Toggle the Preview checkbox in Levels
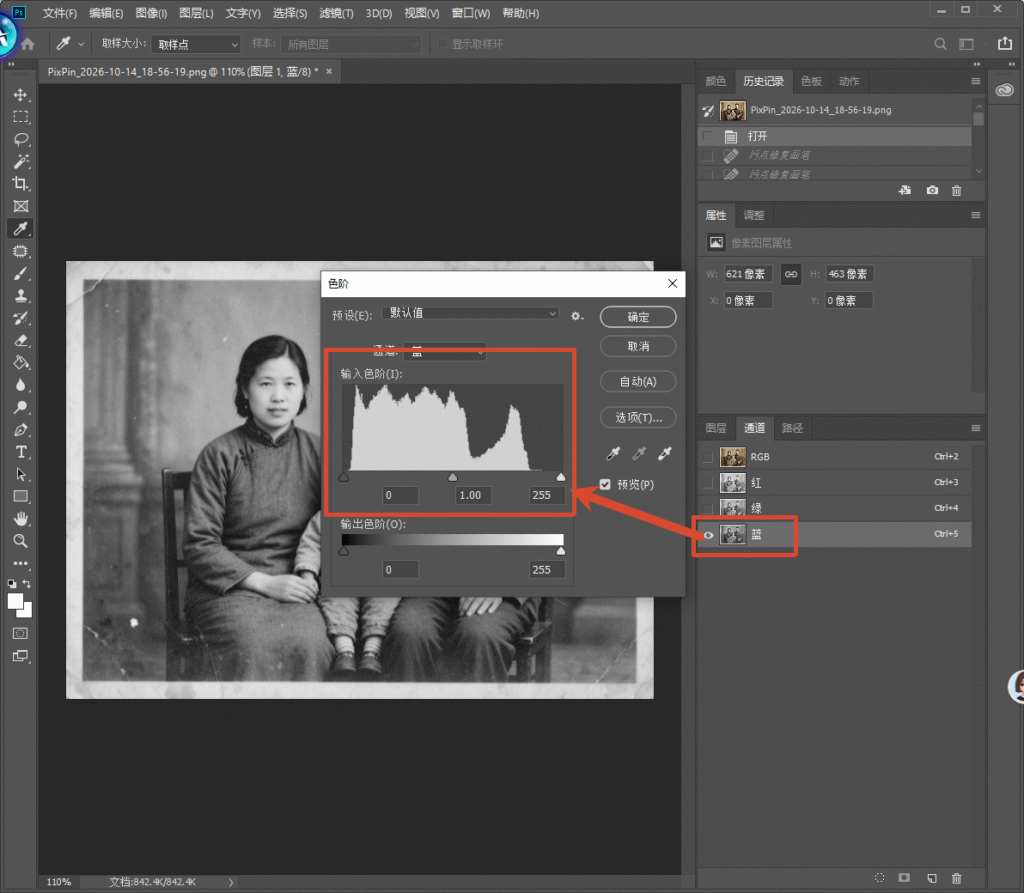Viewport: 1024px width, 893px height. coord(605,485)
